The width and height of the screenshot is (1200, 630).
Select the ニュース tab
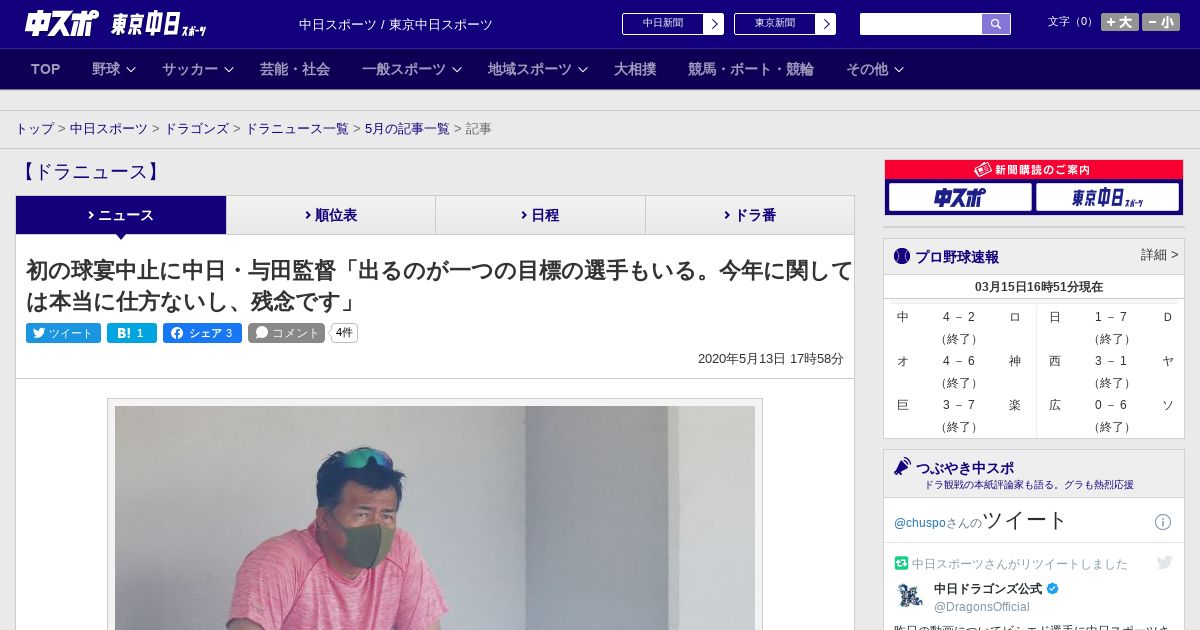click(121, 215)
